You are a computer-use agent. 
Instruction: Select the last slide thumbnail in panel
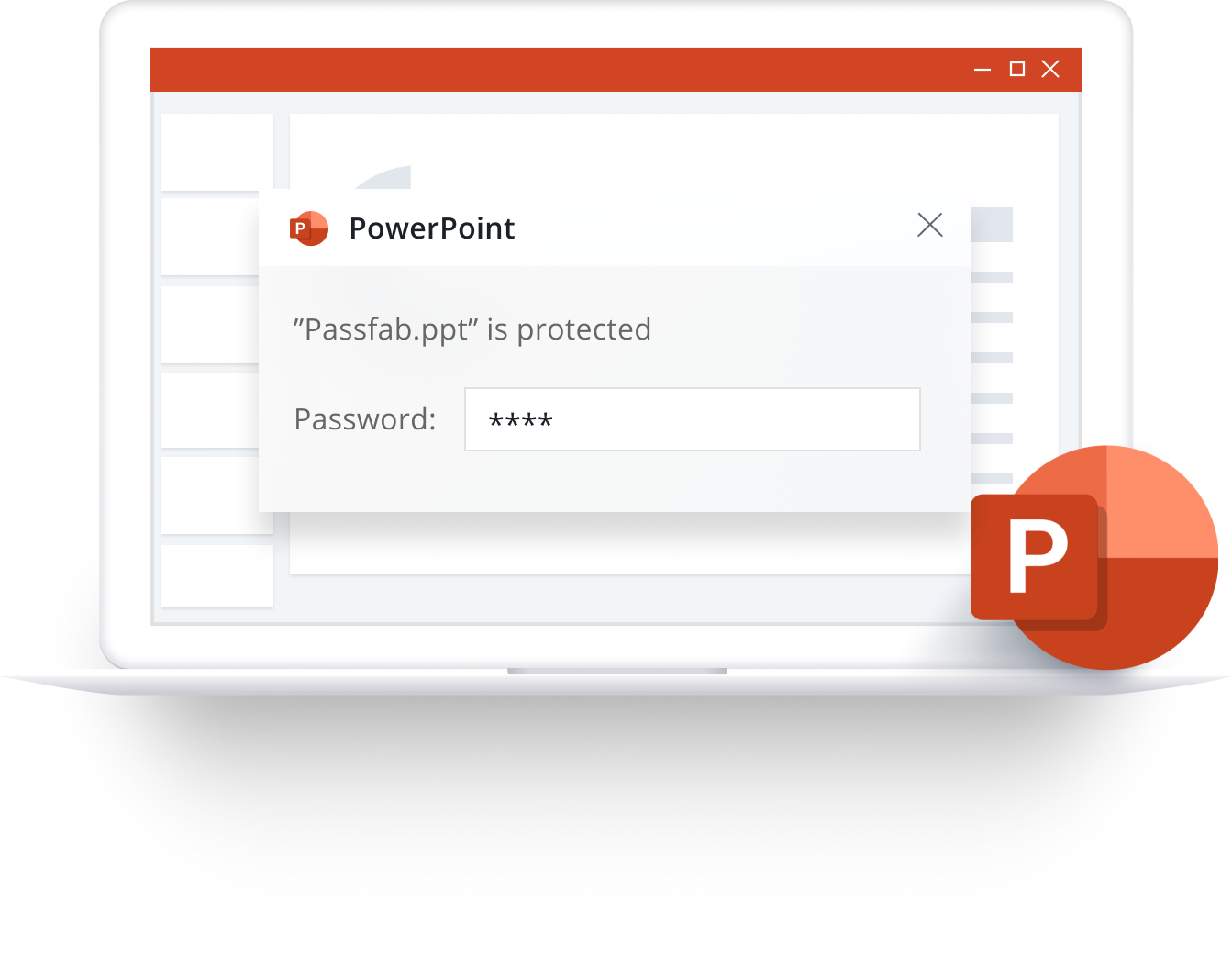[217, 576]
